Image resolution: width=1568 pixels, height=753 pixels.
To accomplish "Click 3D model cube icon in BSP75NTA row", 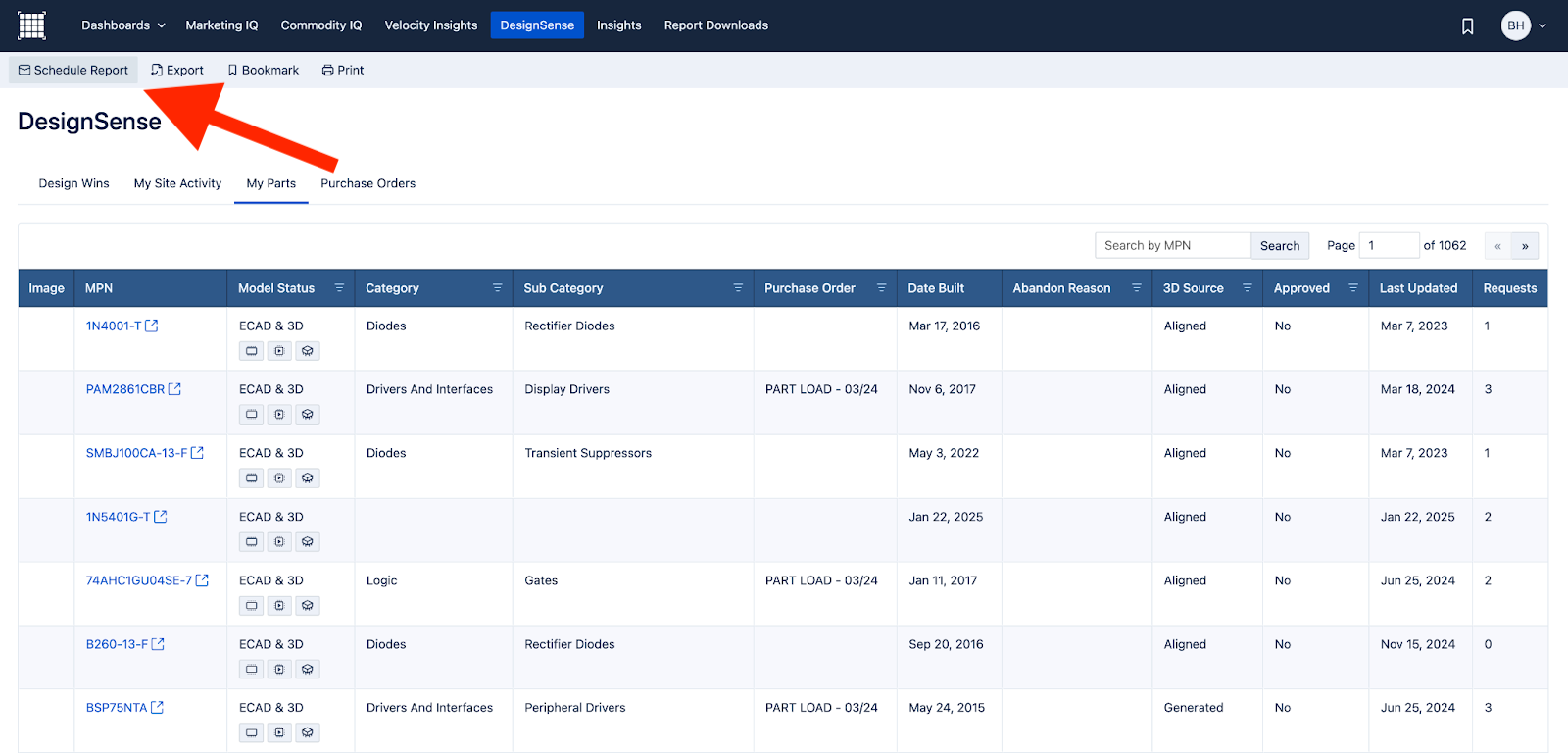I will tap(308, 732).
